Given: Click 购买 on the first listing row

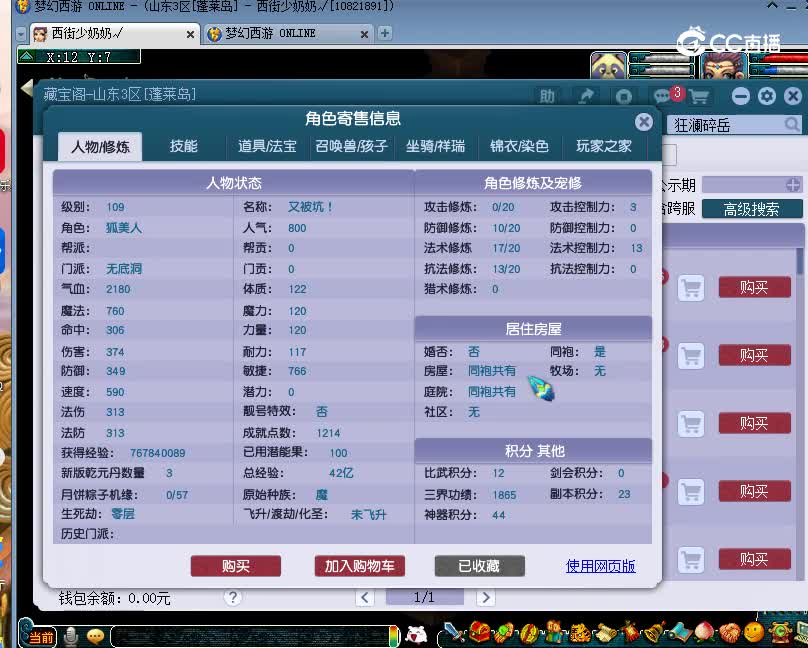Looking at the screenshot, I should (x=754, y=287).
